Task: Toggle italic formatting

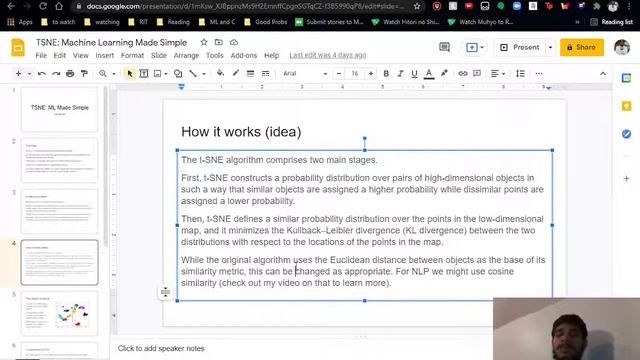Action: coord(400,73)
